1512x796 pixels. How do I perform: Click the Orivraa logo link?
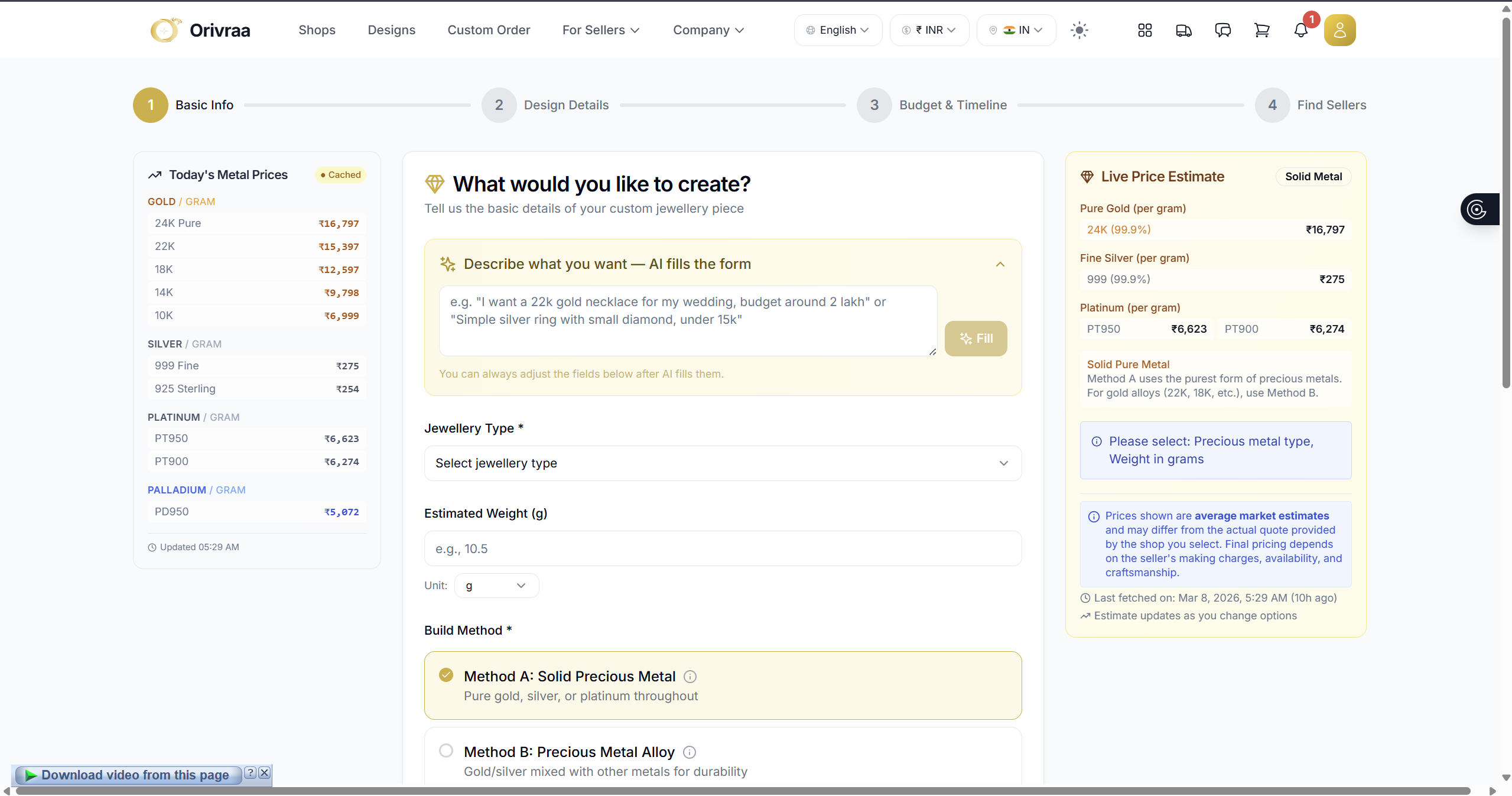click(201, 30)
